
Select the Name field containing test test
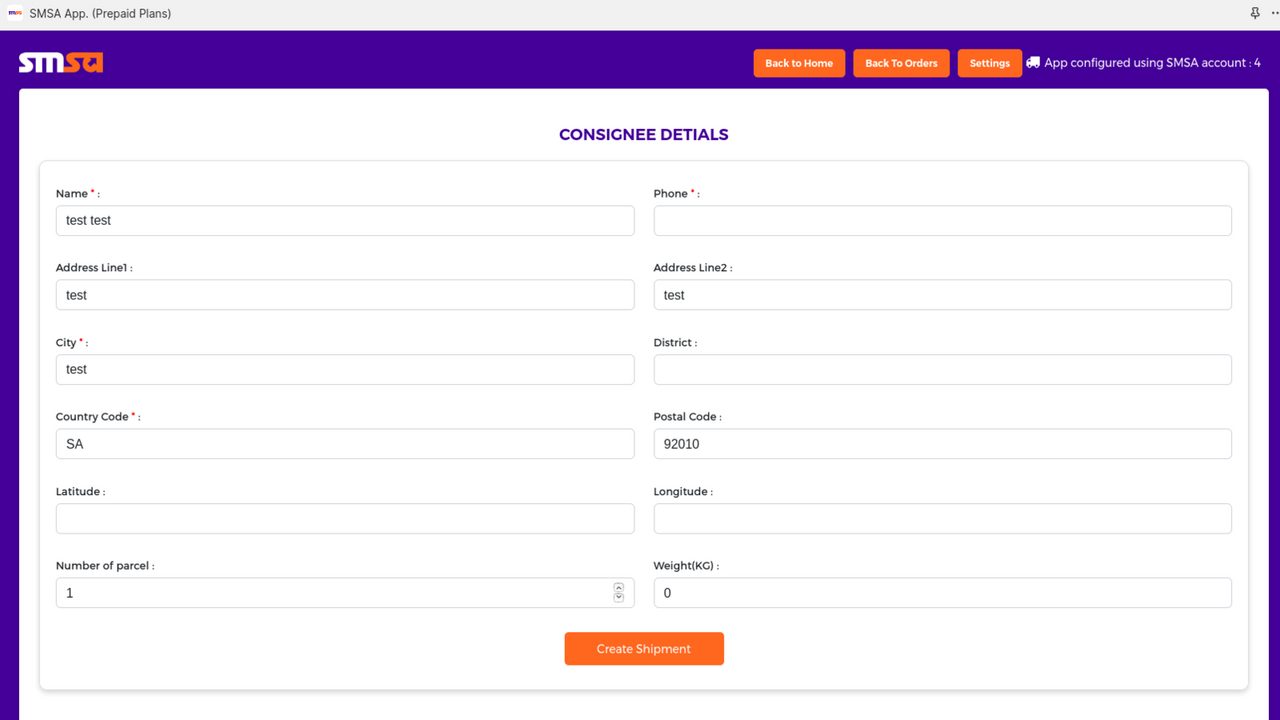[x=345, y=220]
